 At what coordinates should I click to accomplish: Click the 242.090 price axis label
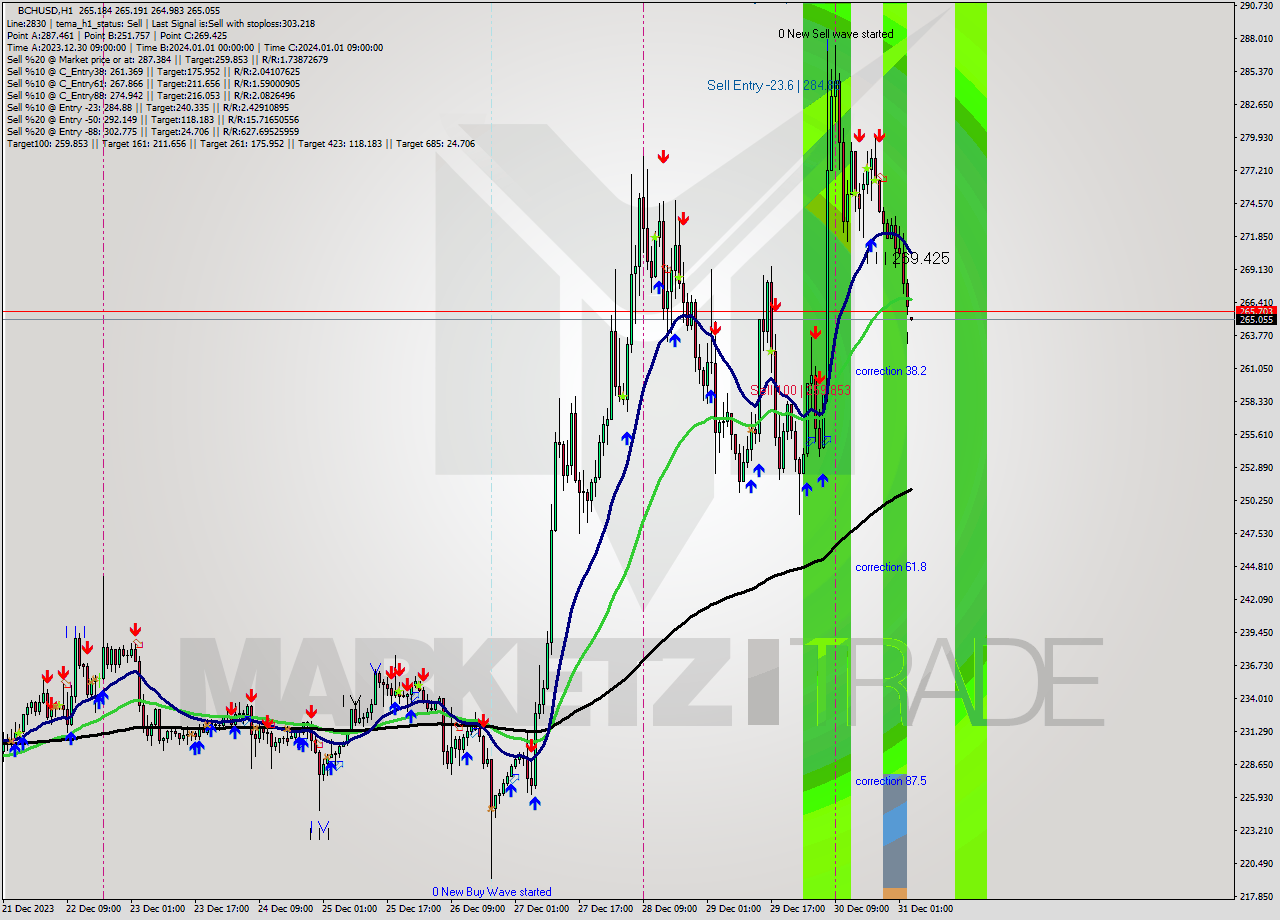click(x=1256, y=599)
